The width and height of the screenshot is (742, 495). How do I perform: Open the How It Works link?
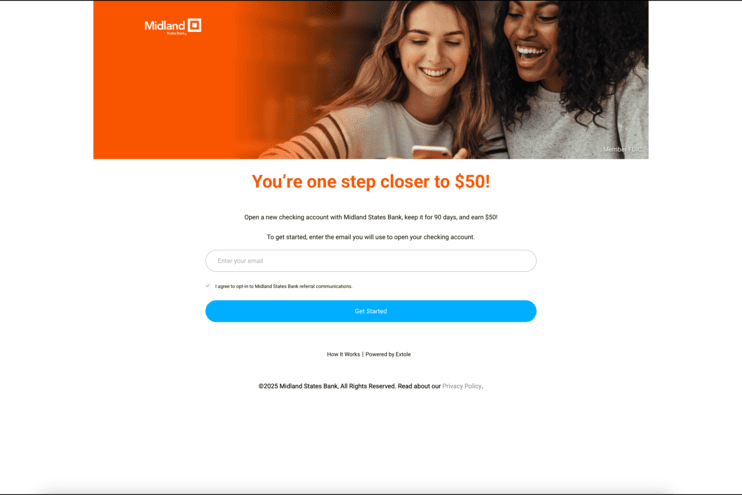pyautogui.click(x=343, y=354)
